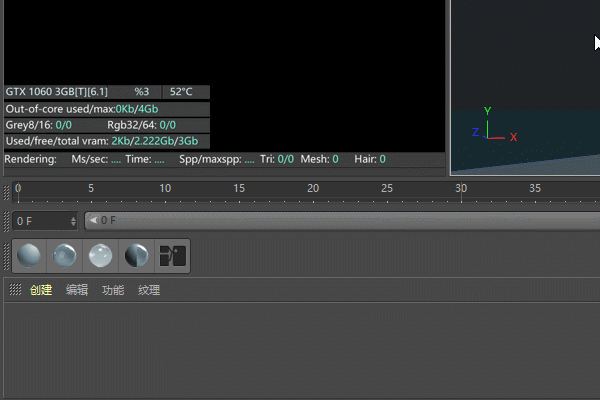Jump to frame 0 on timeline ruler

tap(18, 188)
